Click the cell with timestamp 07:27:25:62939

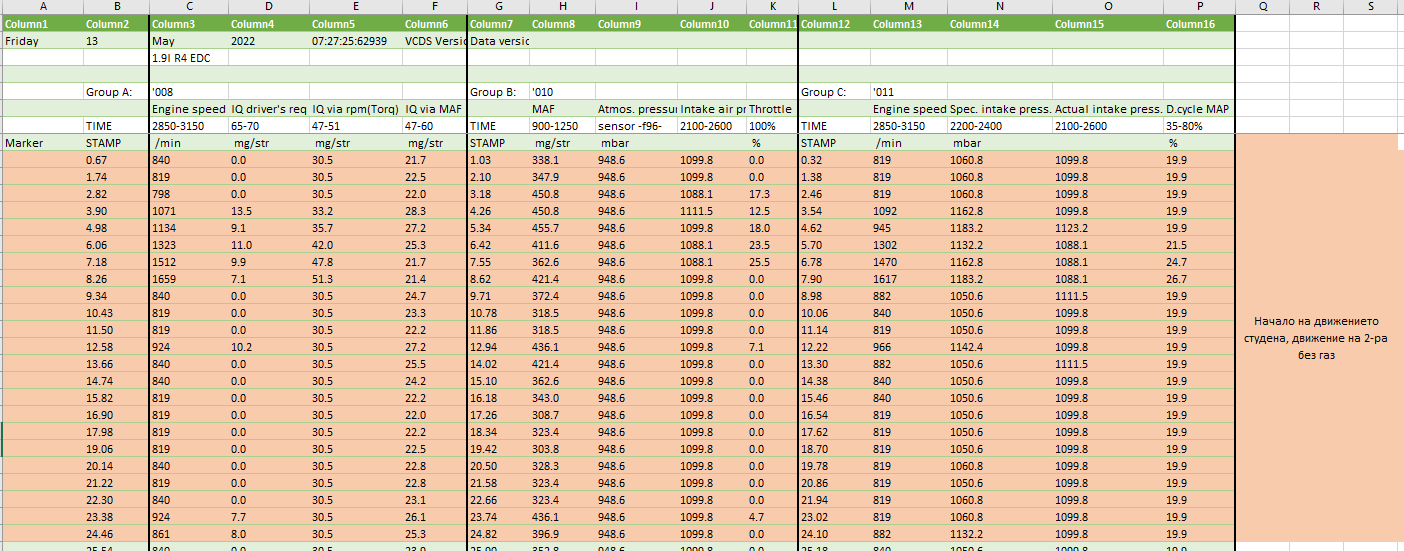(354, 41)
